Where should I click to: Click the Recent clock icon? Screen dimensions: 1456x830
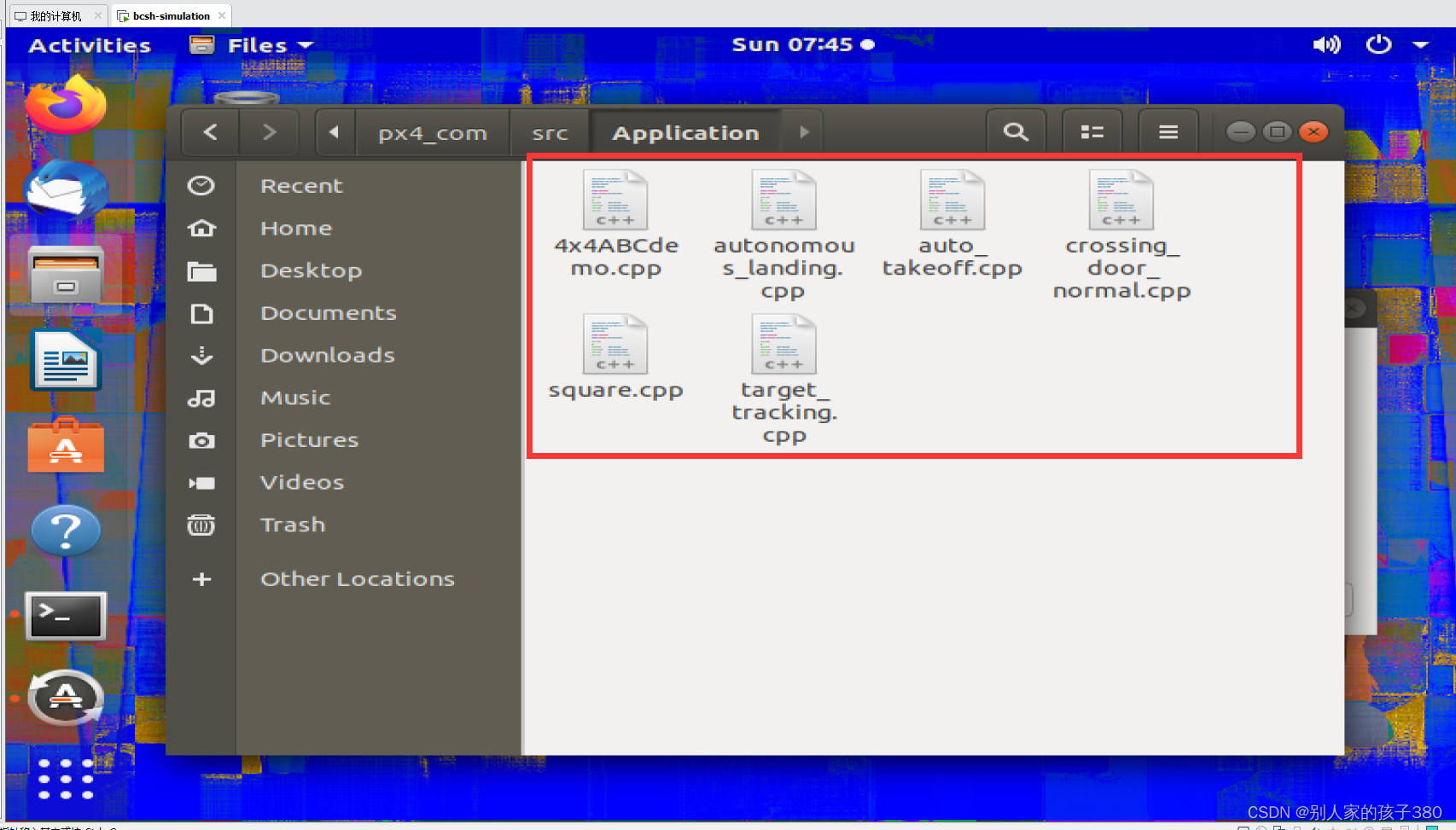201,186
